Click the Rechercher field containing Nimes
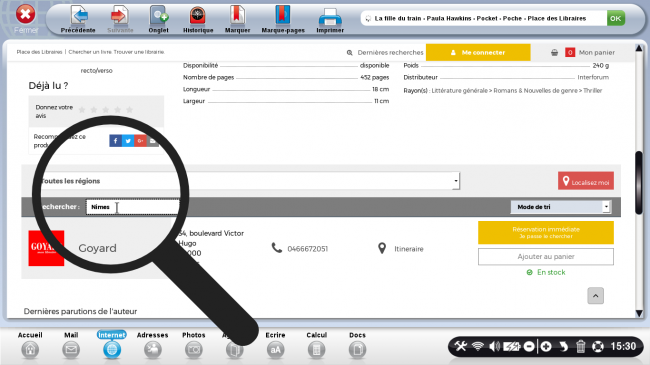650x365 pixels. 133,207
